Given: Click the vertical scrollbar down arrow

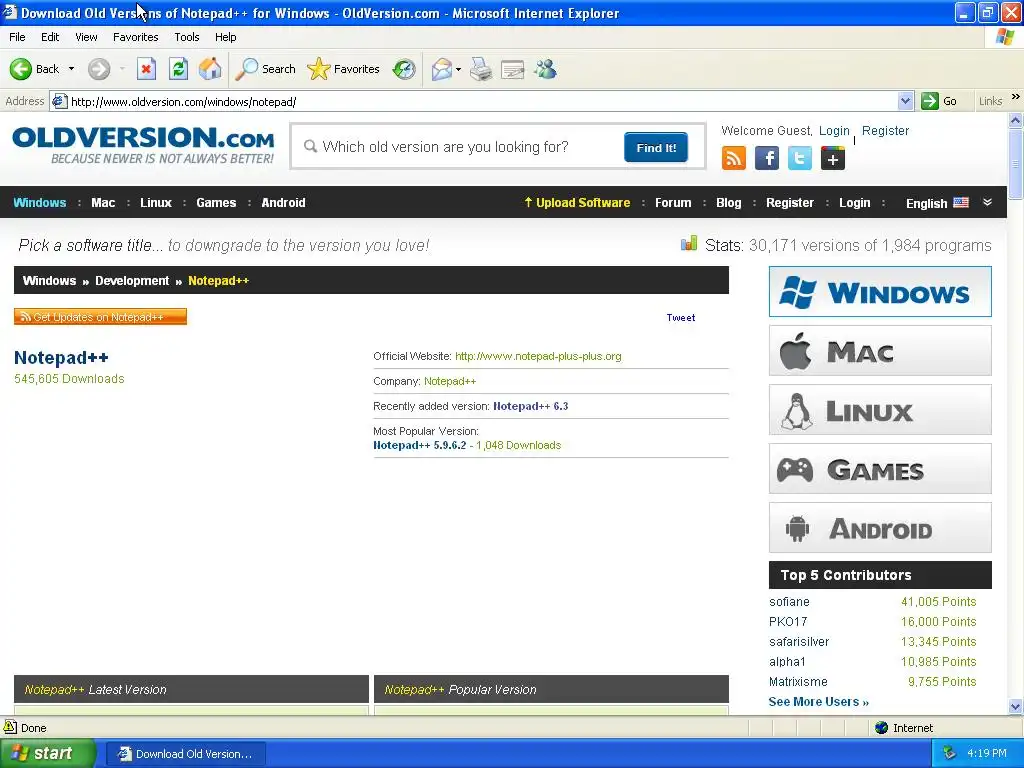Looking at the screenshot, I should [1015, 707].
